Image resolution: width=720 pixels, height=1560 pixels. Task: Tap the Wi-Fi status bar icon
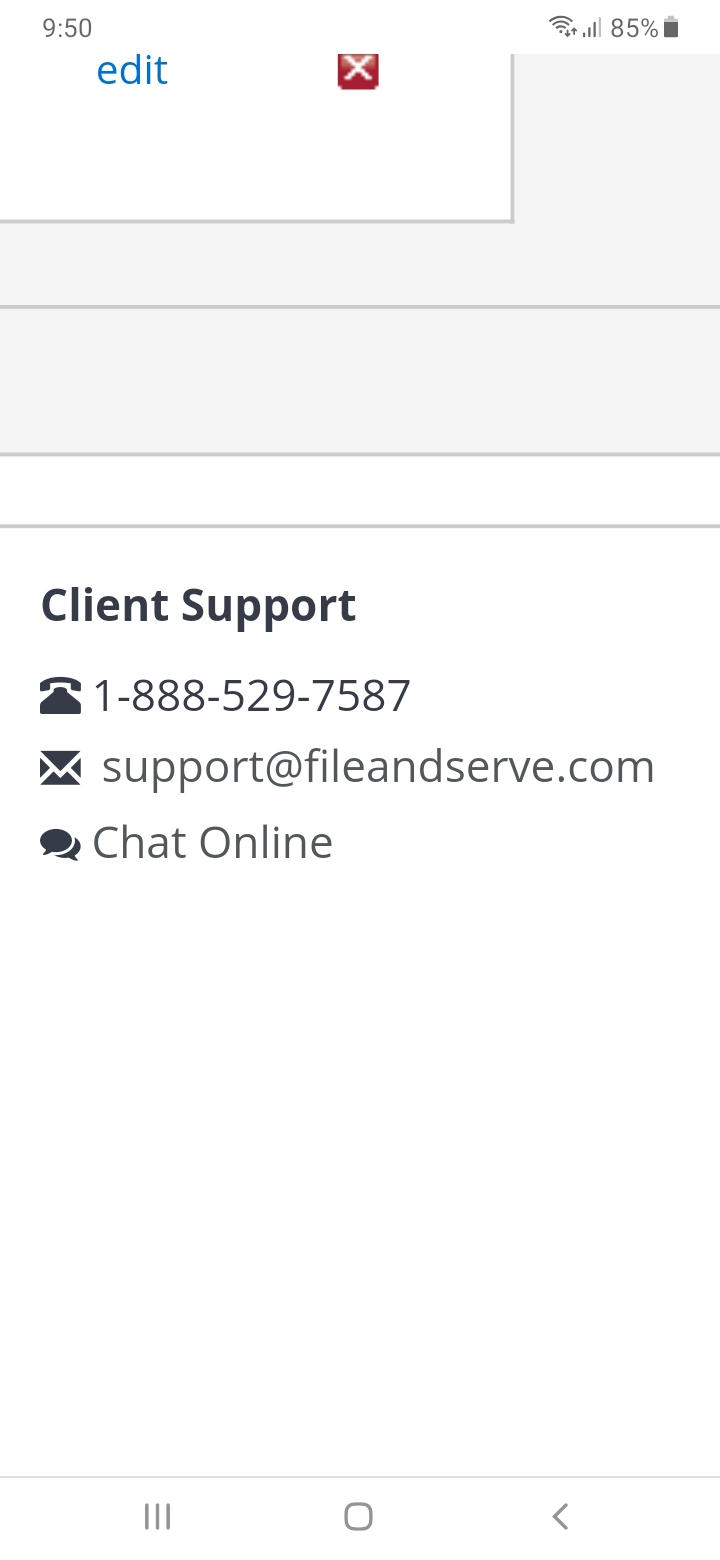(x=563, y=27)
